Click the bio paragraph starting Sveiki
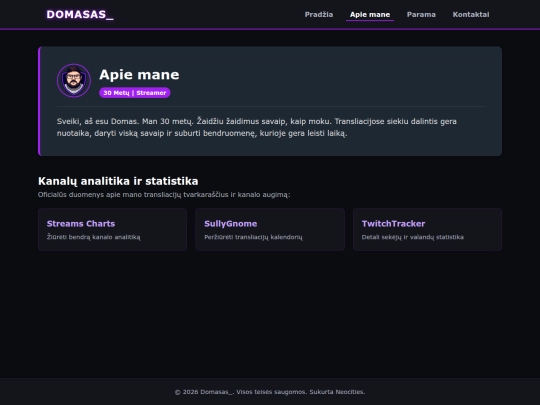 pos(257,127)
